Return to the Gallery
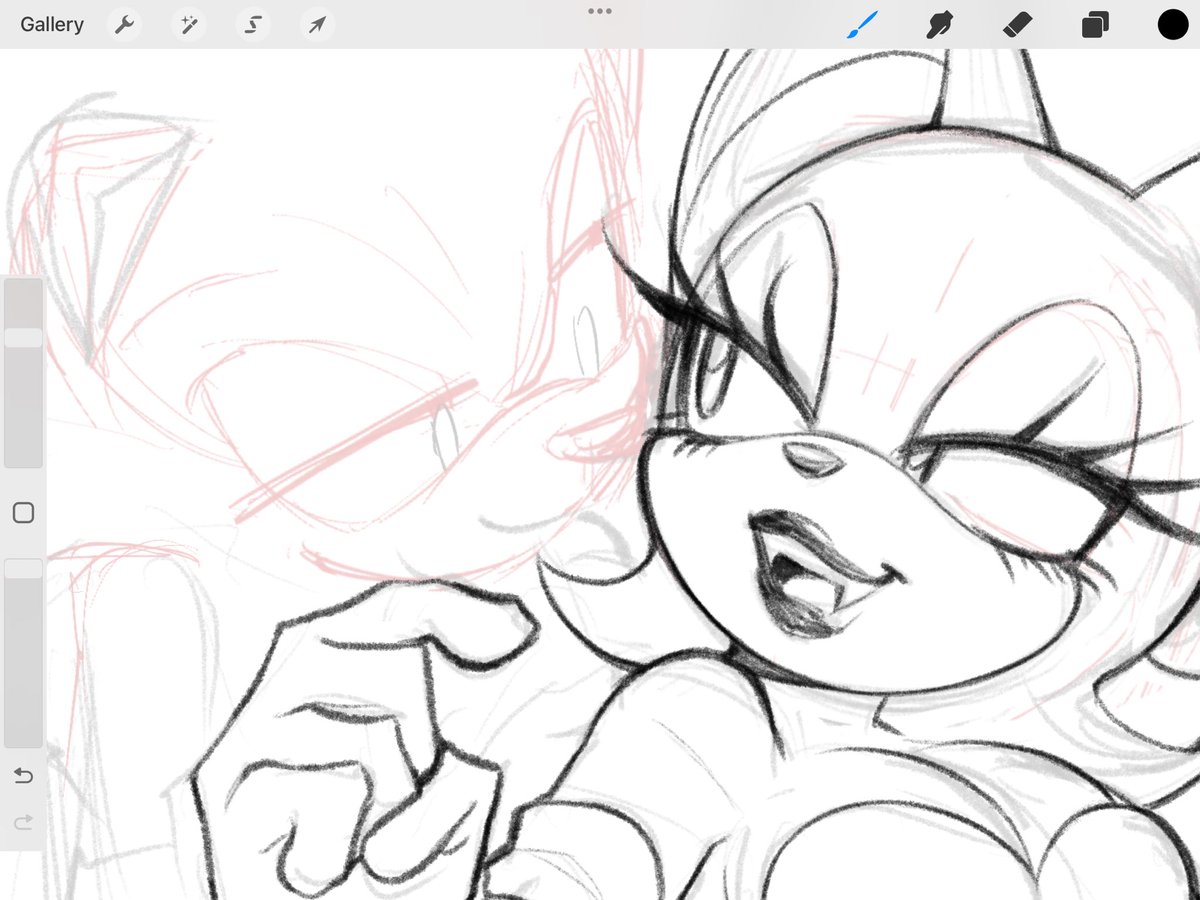 click(51, 24)
